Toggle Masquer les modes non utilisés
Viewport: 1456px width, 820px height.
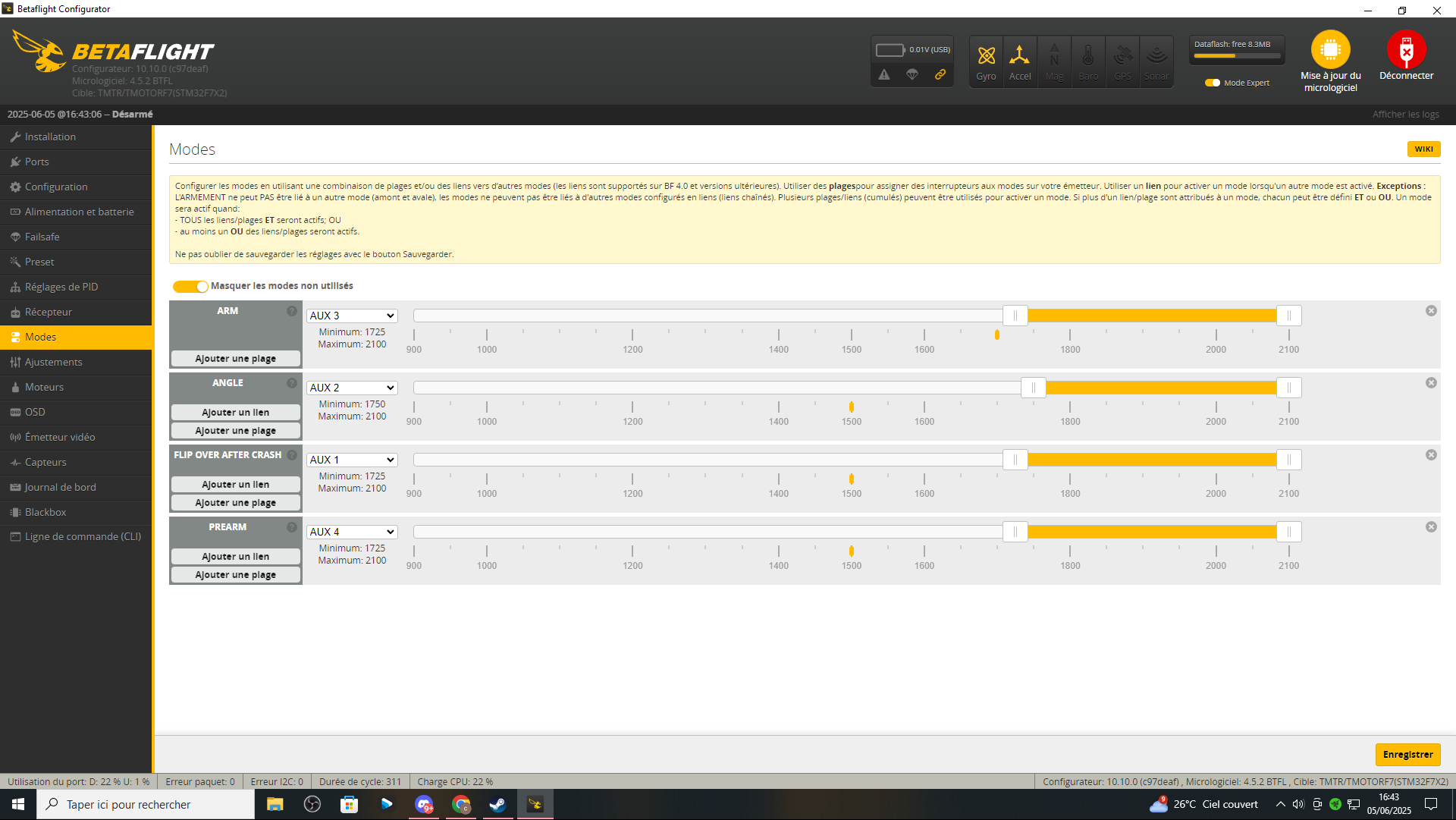[190, 286]
